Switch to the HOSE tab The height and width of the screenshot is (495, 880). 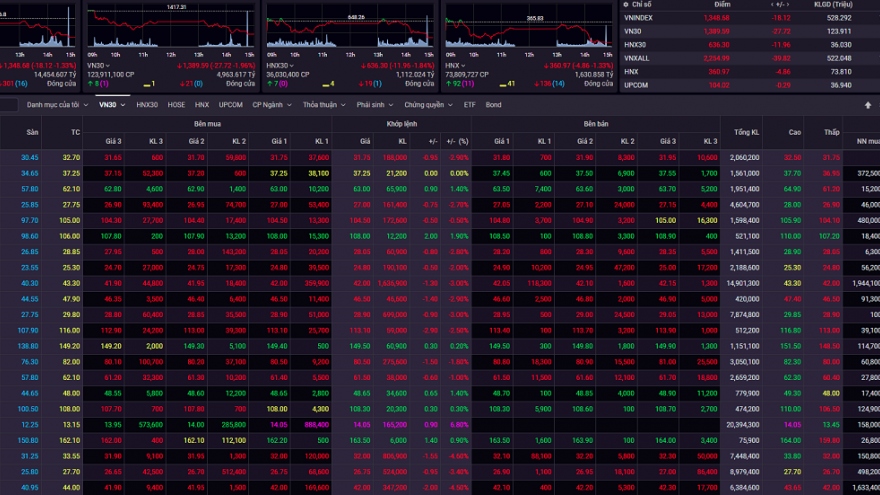(176, 105)
